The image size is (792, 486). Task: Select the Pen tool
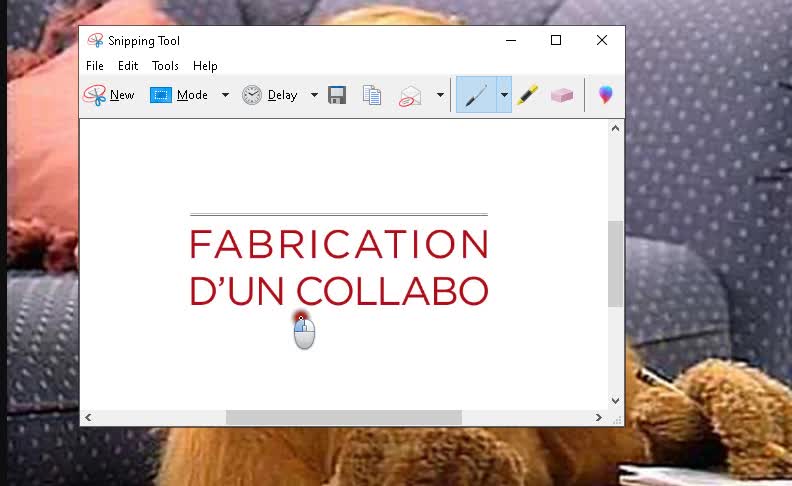pyautogui.click(x=476, y=95)
